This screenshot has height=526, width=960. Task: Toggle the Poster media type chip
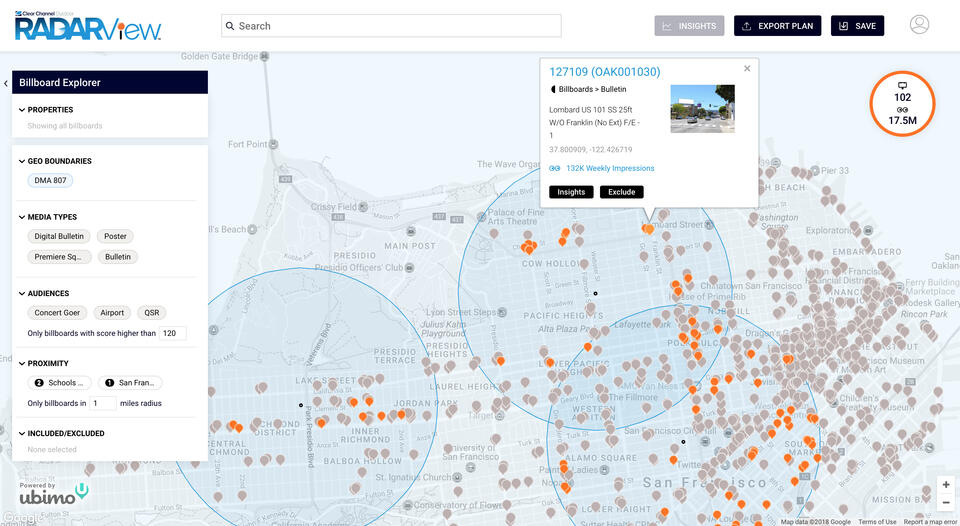coord(116,237)
